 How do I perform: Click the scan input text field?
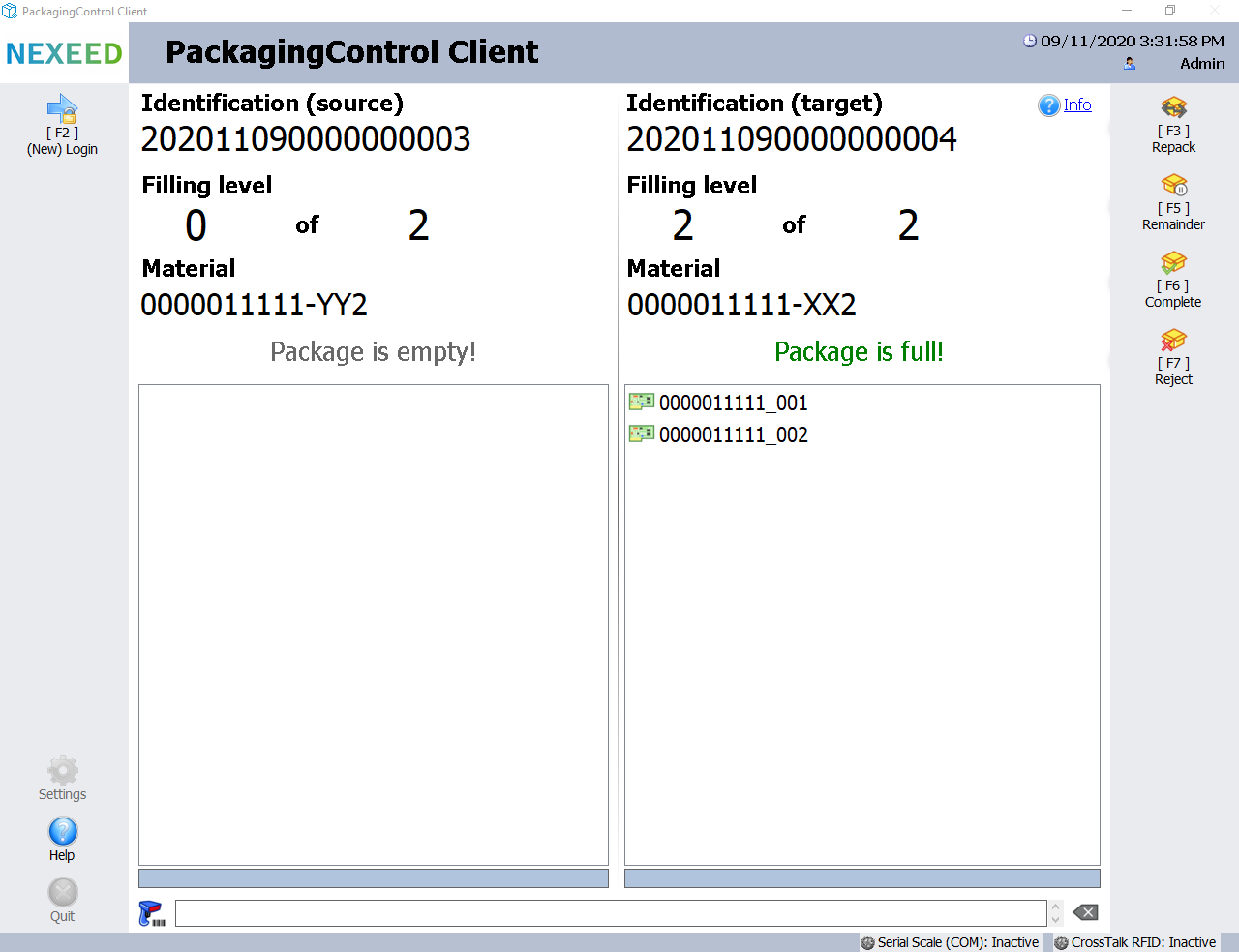(x=610, y=913)
